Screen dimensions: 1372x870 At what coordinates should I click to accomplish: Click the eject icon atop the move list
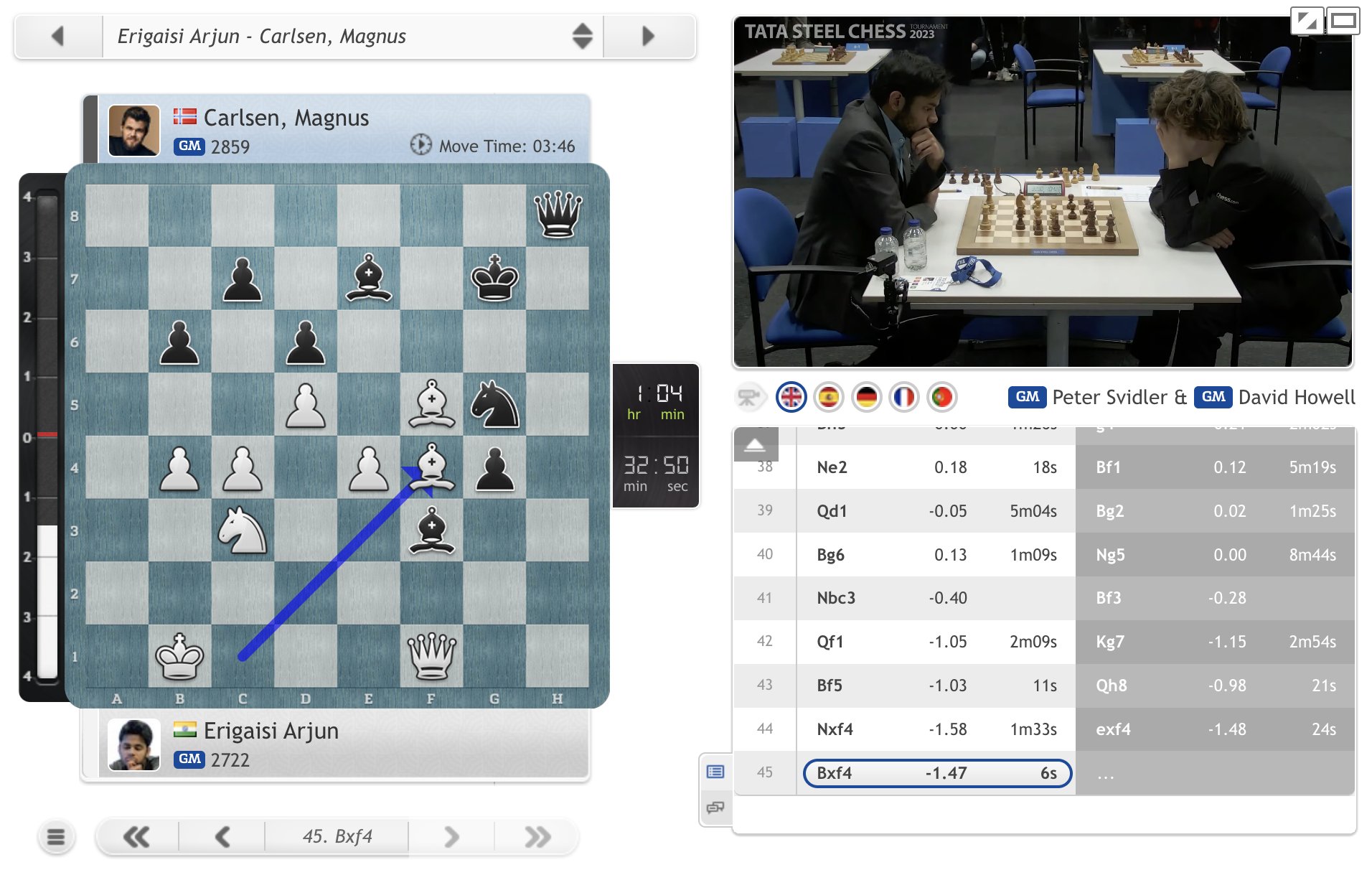pos(755,444)
